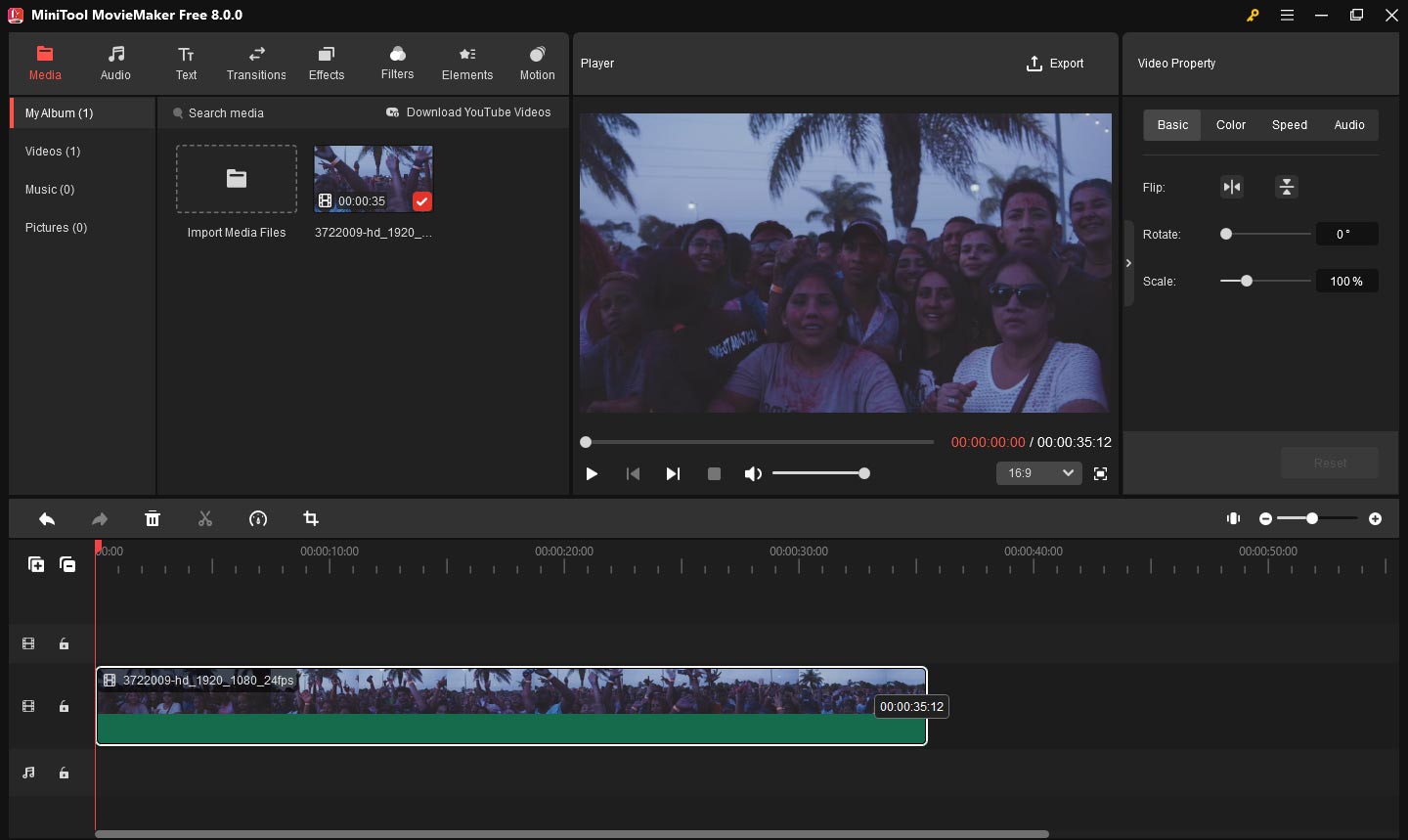Switch to the Text tab

186,64
